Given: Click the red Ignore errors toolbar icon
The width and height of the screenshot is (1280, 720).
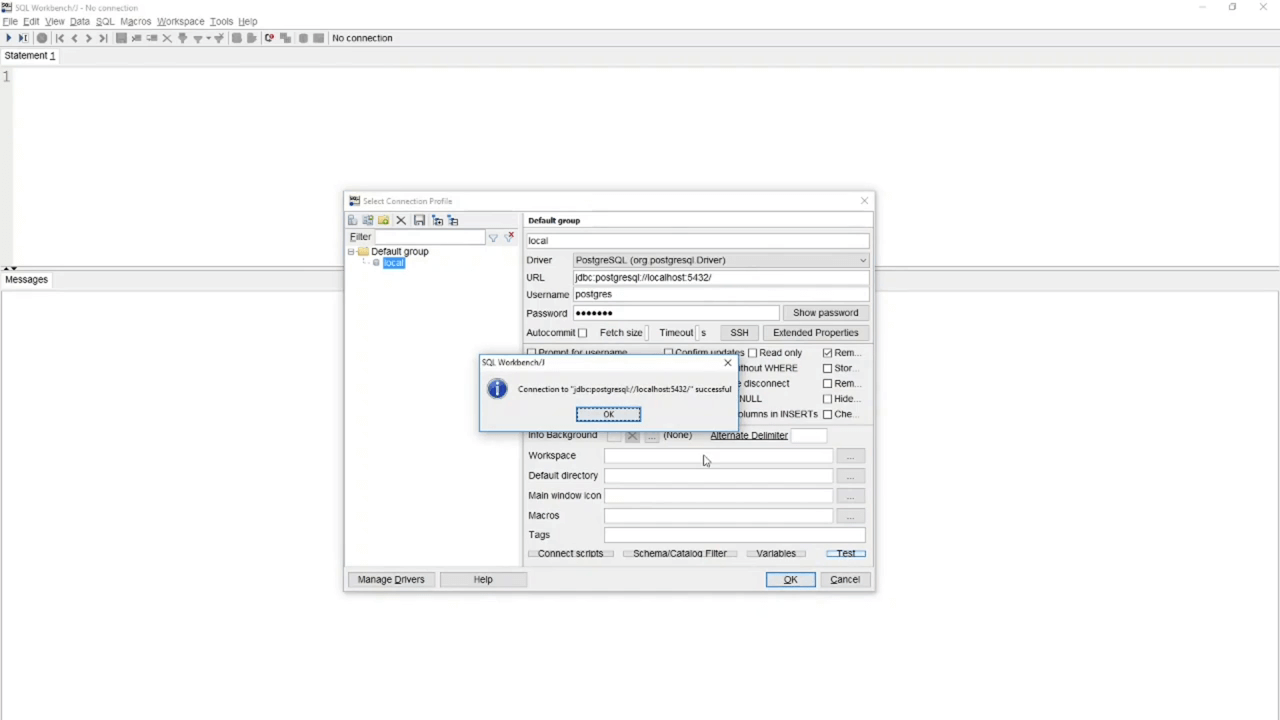Looking at the screenshot, I should [269, 38].
